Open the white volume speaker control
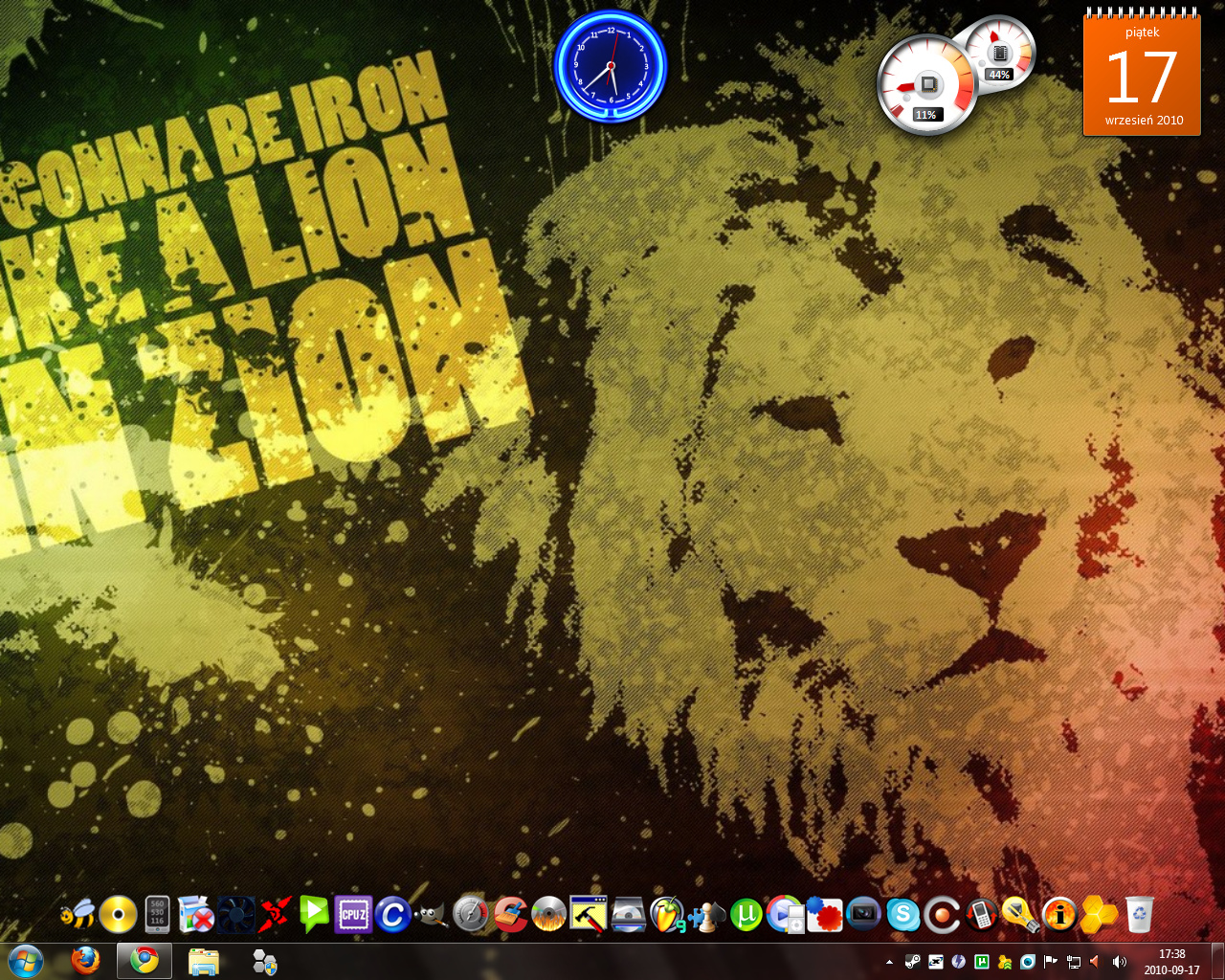Screen dimensions: 1225x980 tap(1120, 962)
